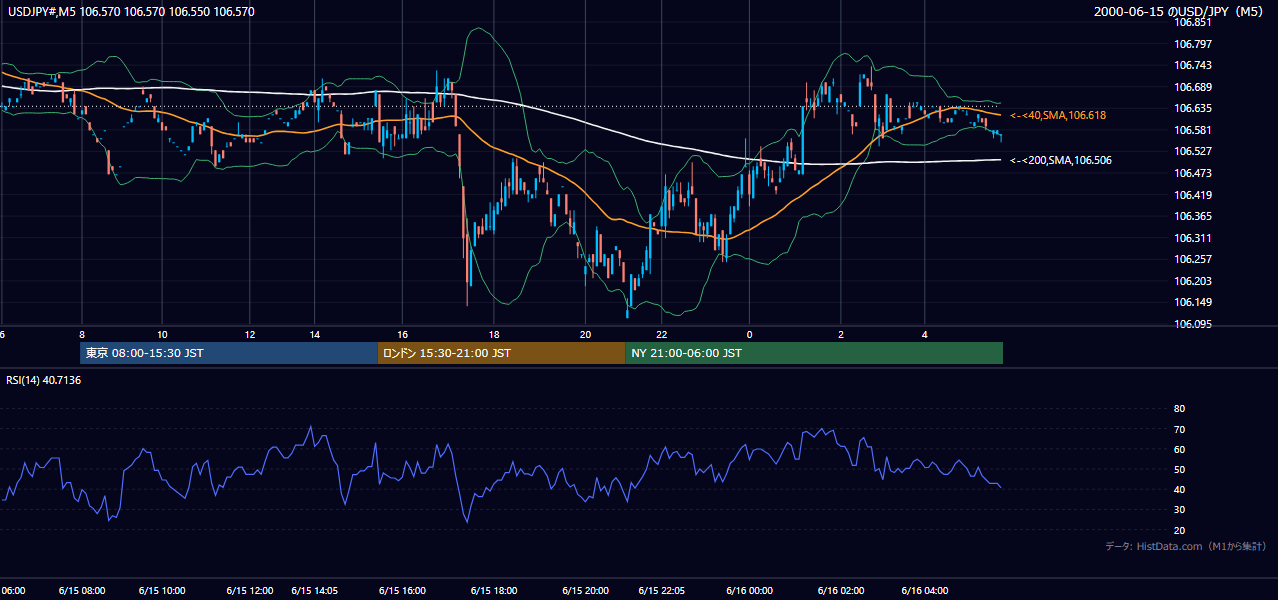Click the 106.581 price axis label

click(1192, 130)
